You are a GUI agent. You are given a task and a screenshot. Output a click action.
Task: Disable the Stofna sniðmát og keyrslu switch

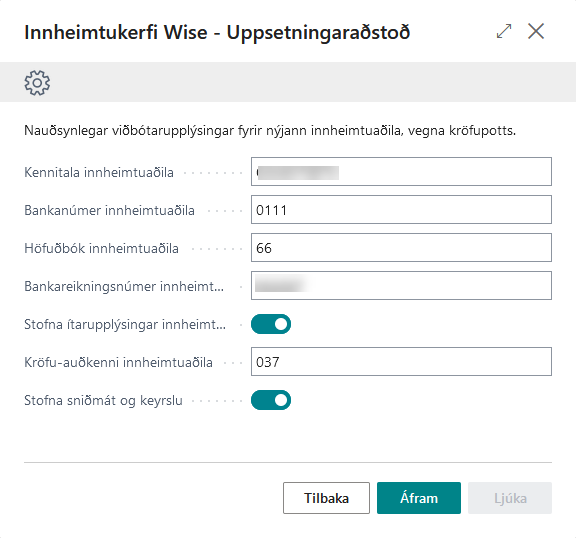coord(271,400)
